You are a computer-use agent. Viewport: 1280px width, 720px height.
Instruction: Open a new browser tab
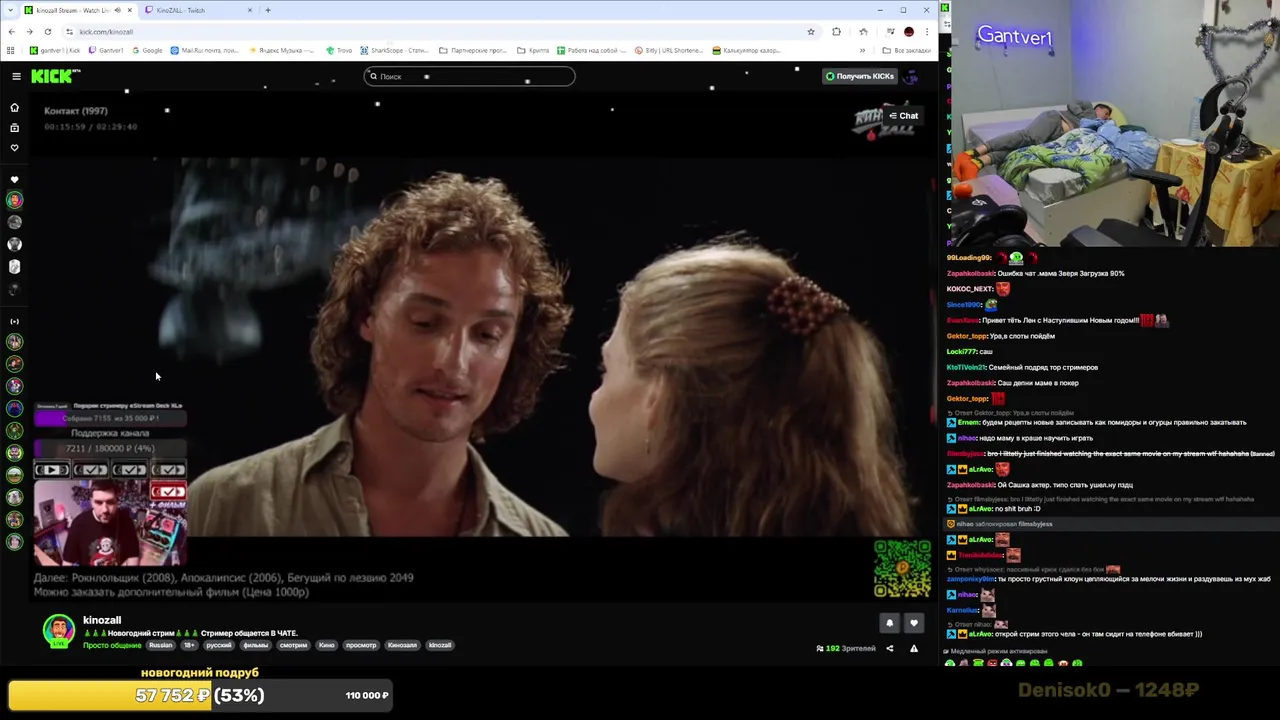(x=268, y=10)
